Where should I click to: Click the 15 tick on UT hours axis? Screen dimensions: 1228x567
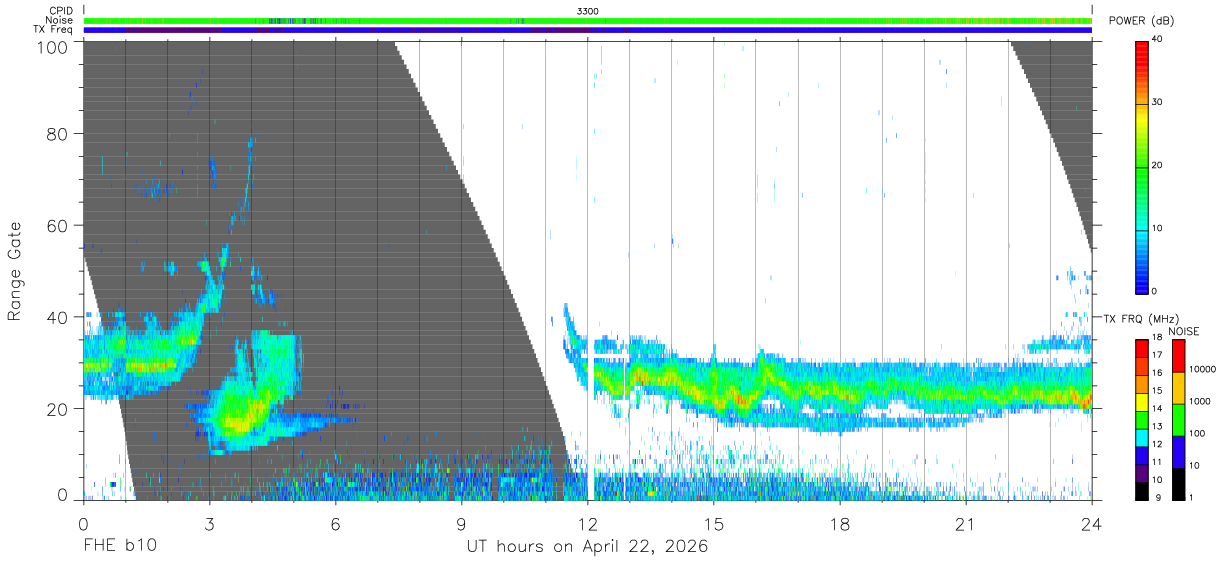click(x=714, y=523)
